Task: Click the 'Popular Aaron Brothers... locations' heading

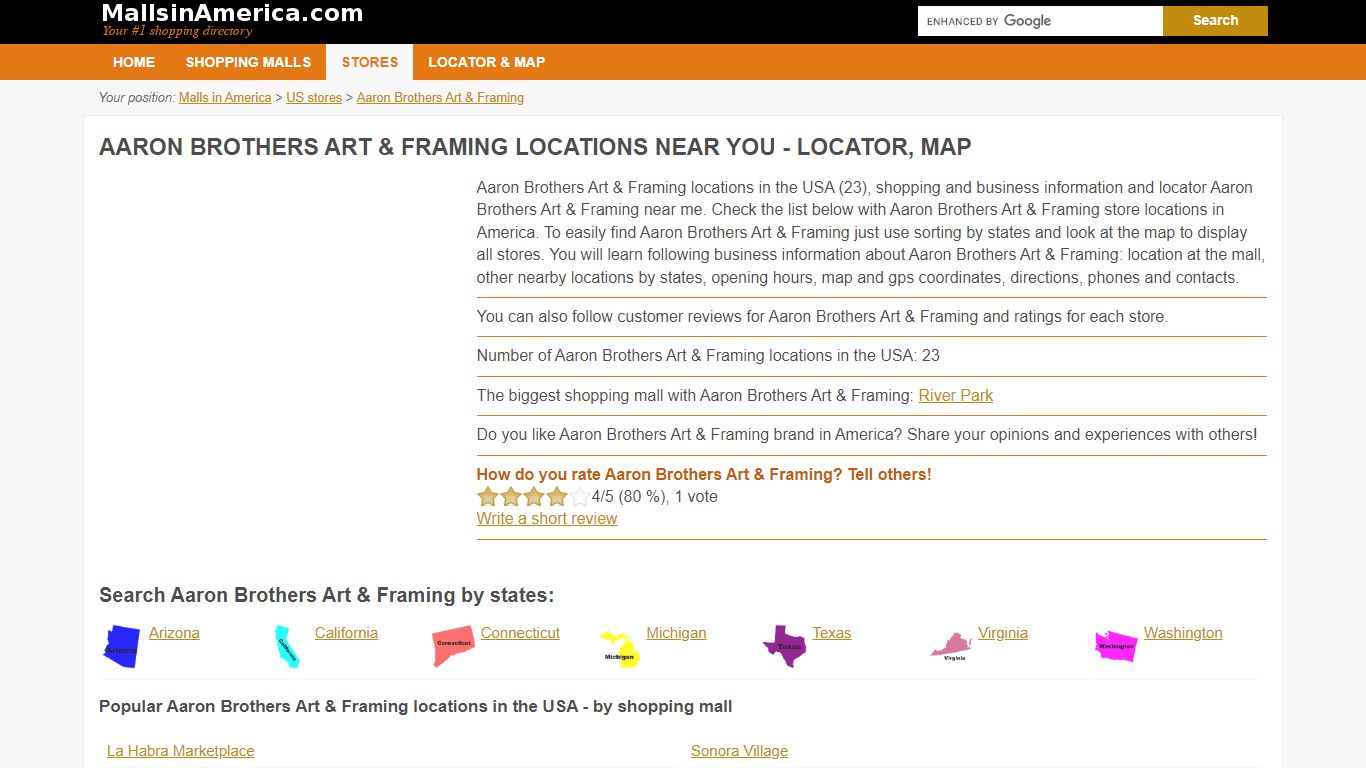Action: pyautogui.click(x=416, y=706)
